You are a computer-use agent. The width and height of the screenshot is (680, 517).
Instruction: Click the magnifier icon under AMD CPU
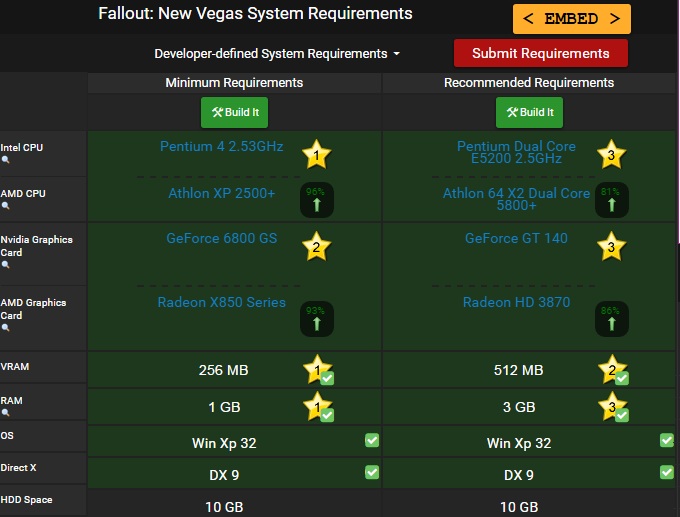[x=5, y=206]
